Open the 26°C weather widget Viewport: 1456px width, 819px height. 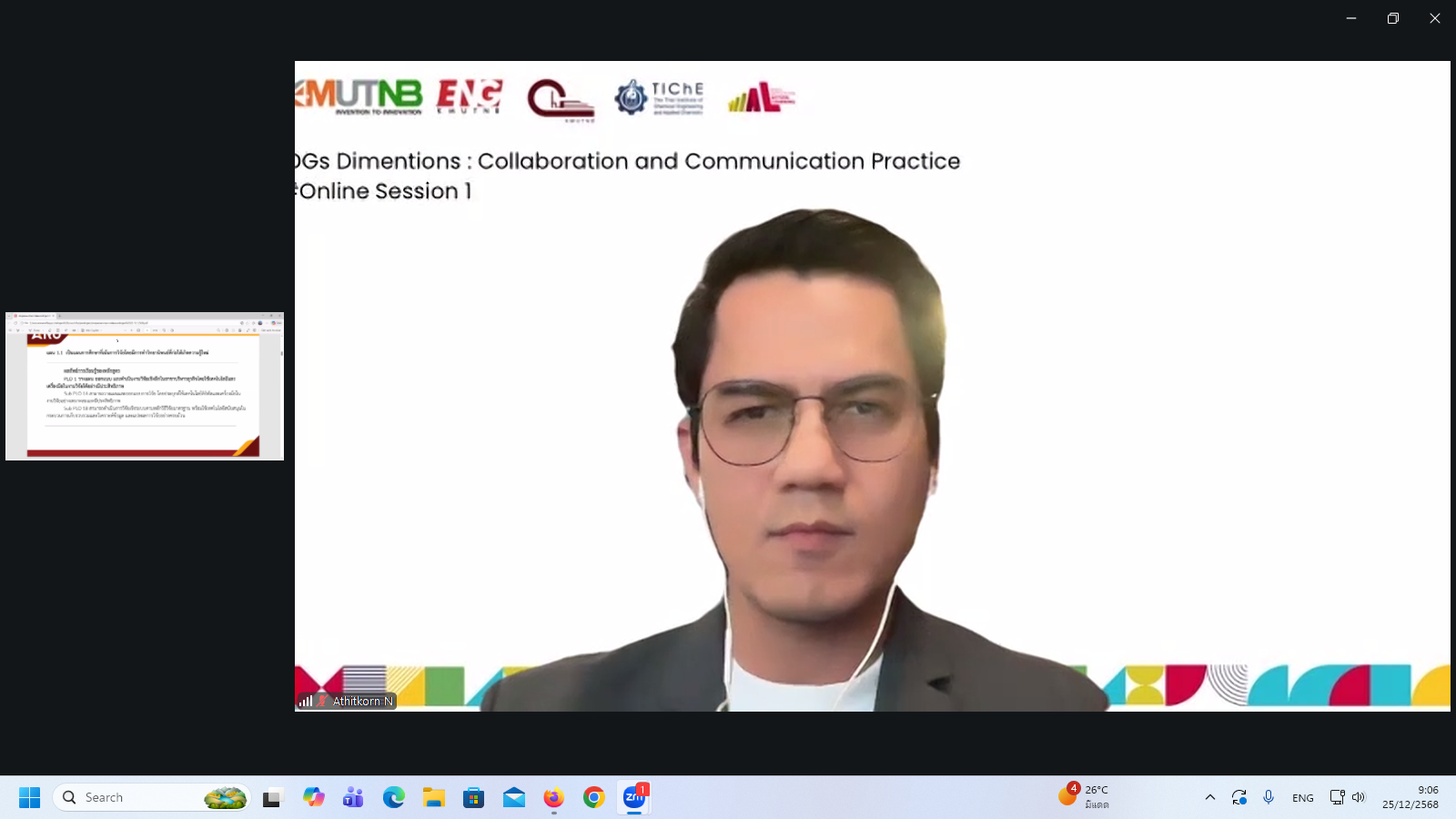(1085, 796)
